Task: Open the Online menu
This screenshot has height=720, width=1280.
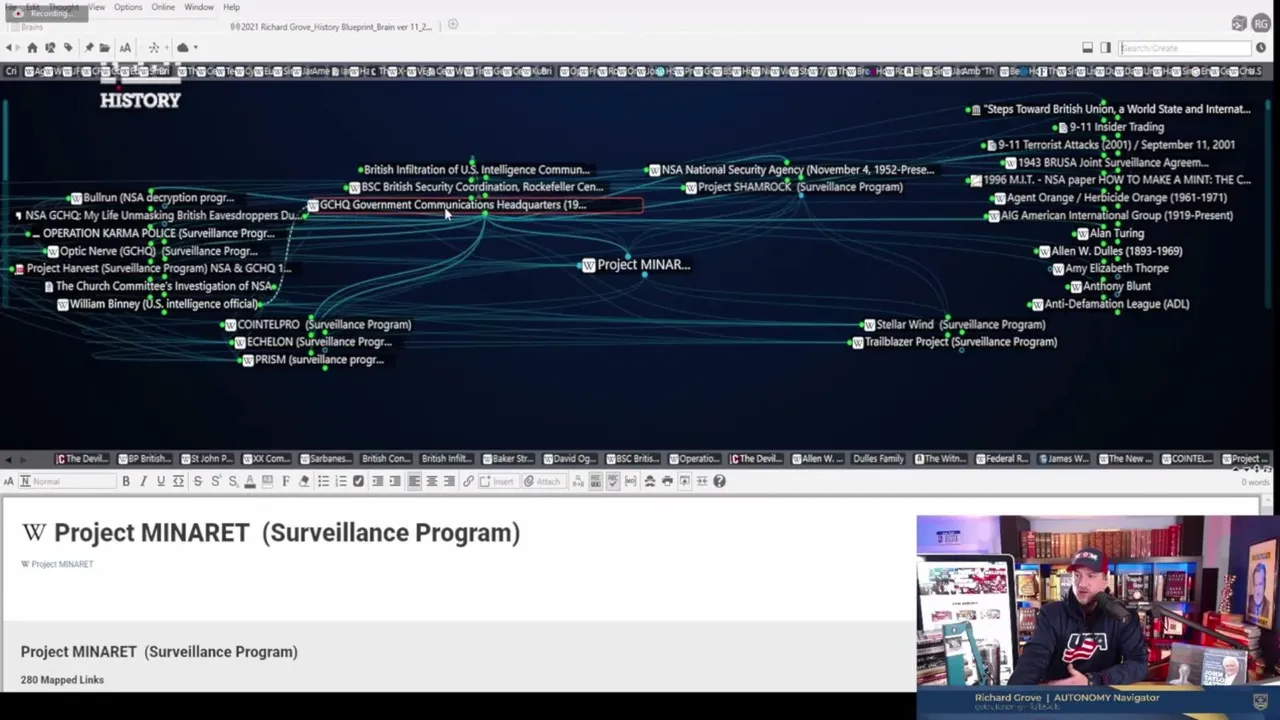Action: [163, 7]
